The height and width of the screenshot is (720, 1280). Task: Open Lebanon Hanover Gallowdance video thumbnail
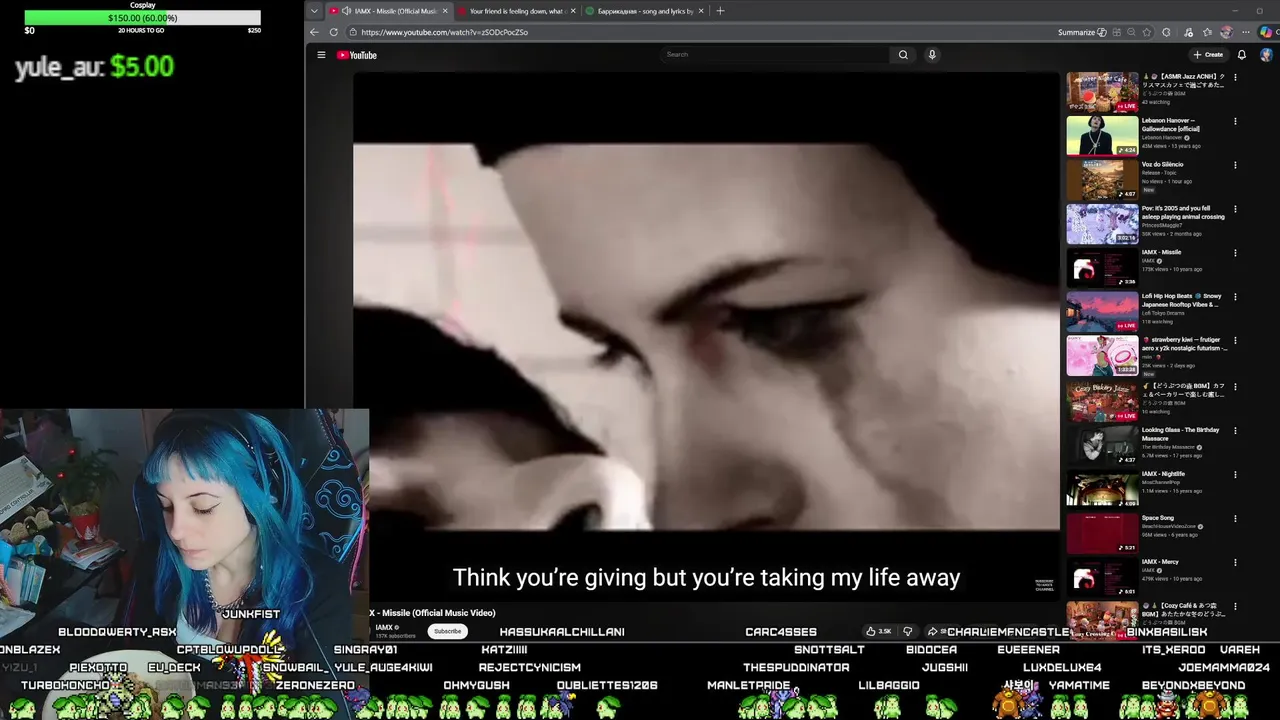coord(1102,136)
